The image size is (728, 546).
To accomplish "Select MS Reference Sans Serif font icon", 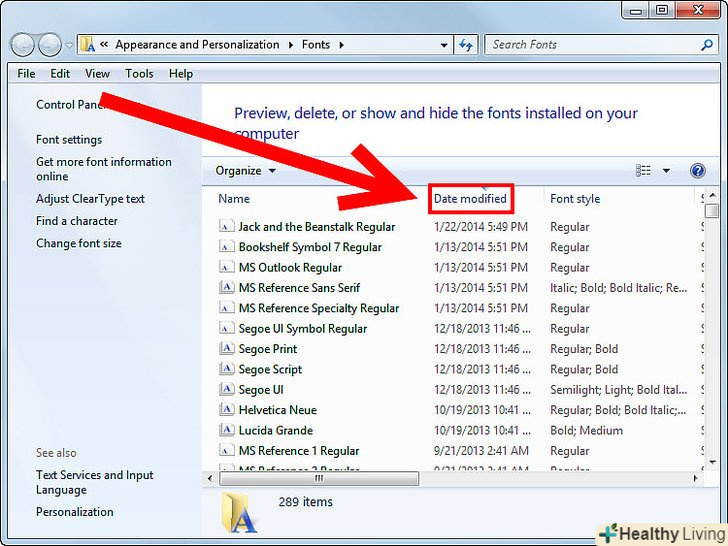I will tap(226, 287).
